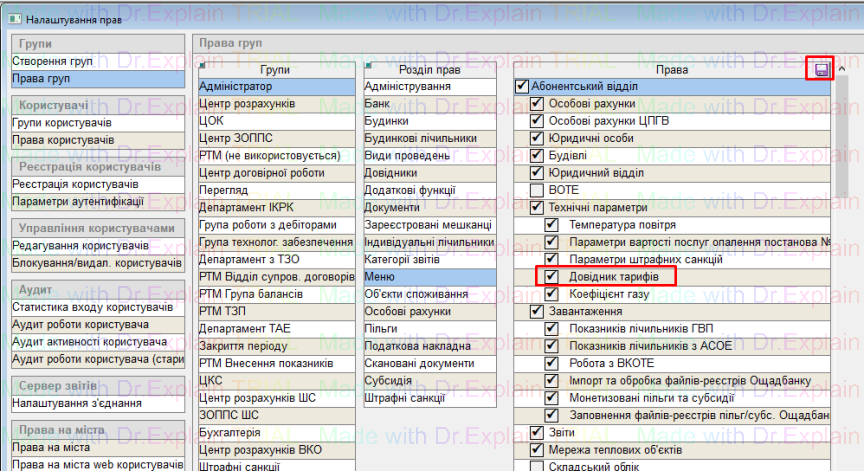Choose Бухгалтерія group row

(x=230, y=433)
